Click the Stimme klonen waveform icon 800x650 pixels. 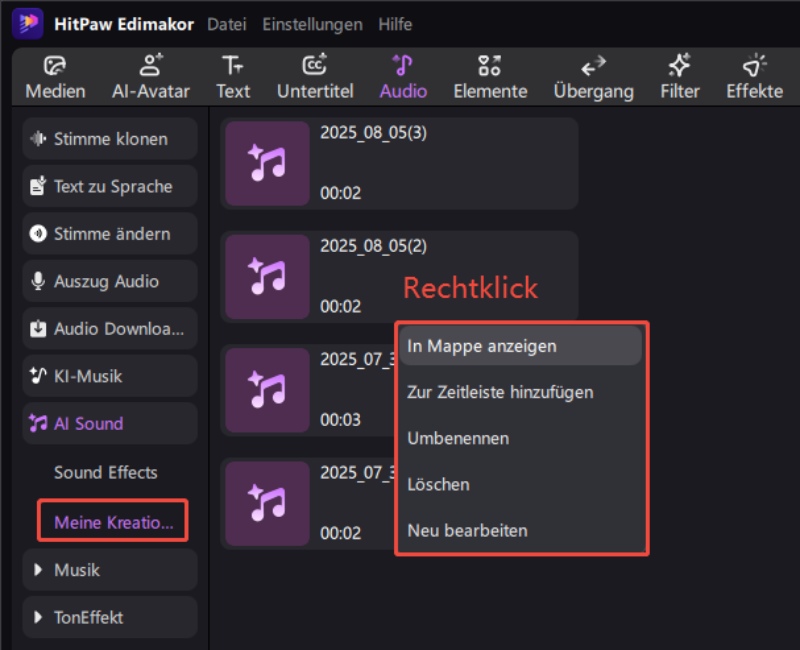click(38, 138)
